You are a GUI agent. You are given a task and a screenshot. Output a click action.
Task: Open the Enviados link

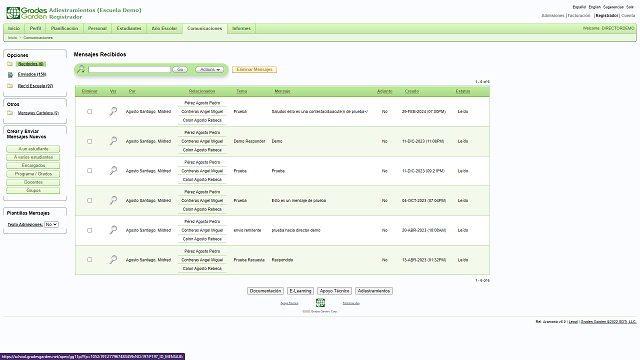[x=32, y=75]
